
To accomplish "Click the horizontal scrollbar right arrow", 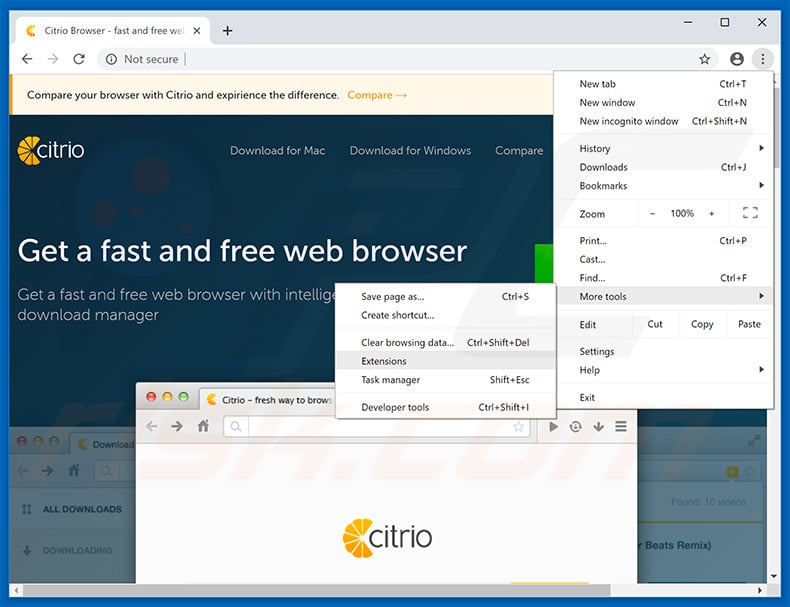I will pos(760,590).
